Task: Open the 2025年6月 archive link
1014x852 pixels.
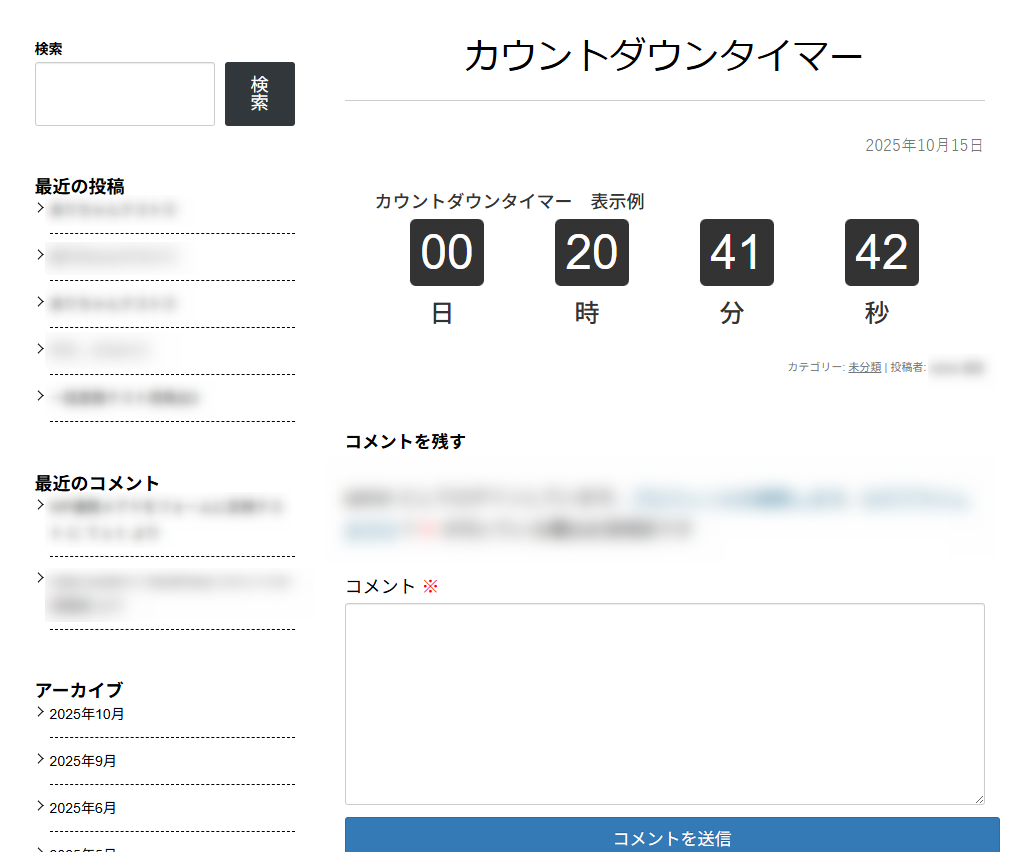Action: click(83, 808)
